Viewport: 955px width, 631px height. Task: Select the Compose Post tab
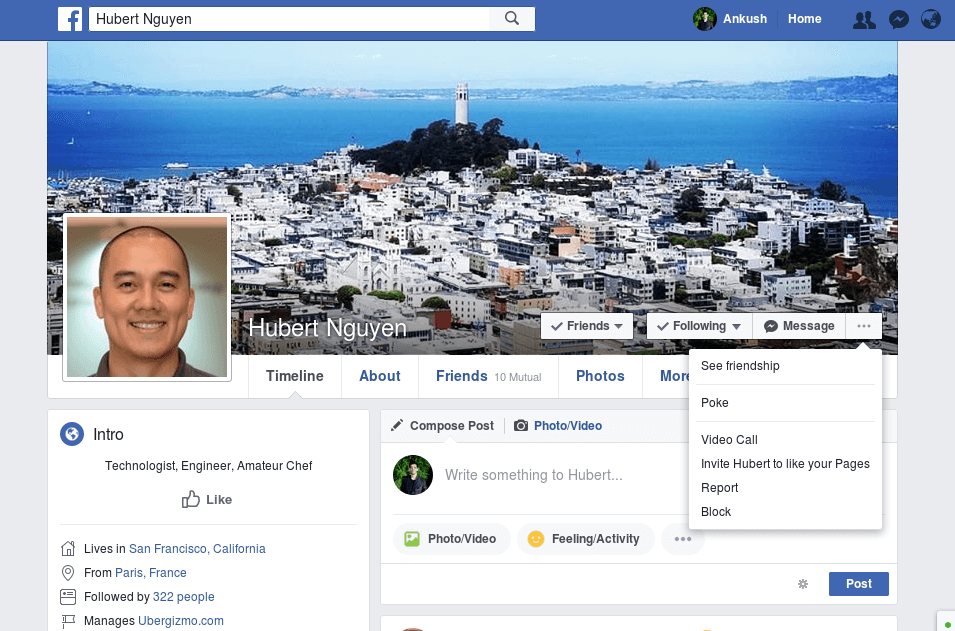coord(443,425)
